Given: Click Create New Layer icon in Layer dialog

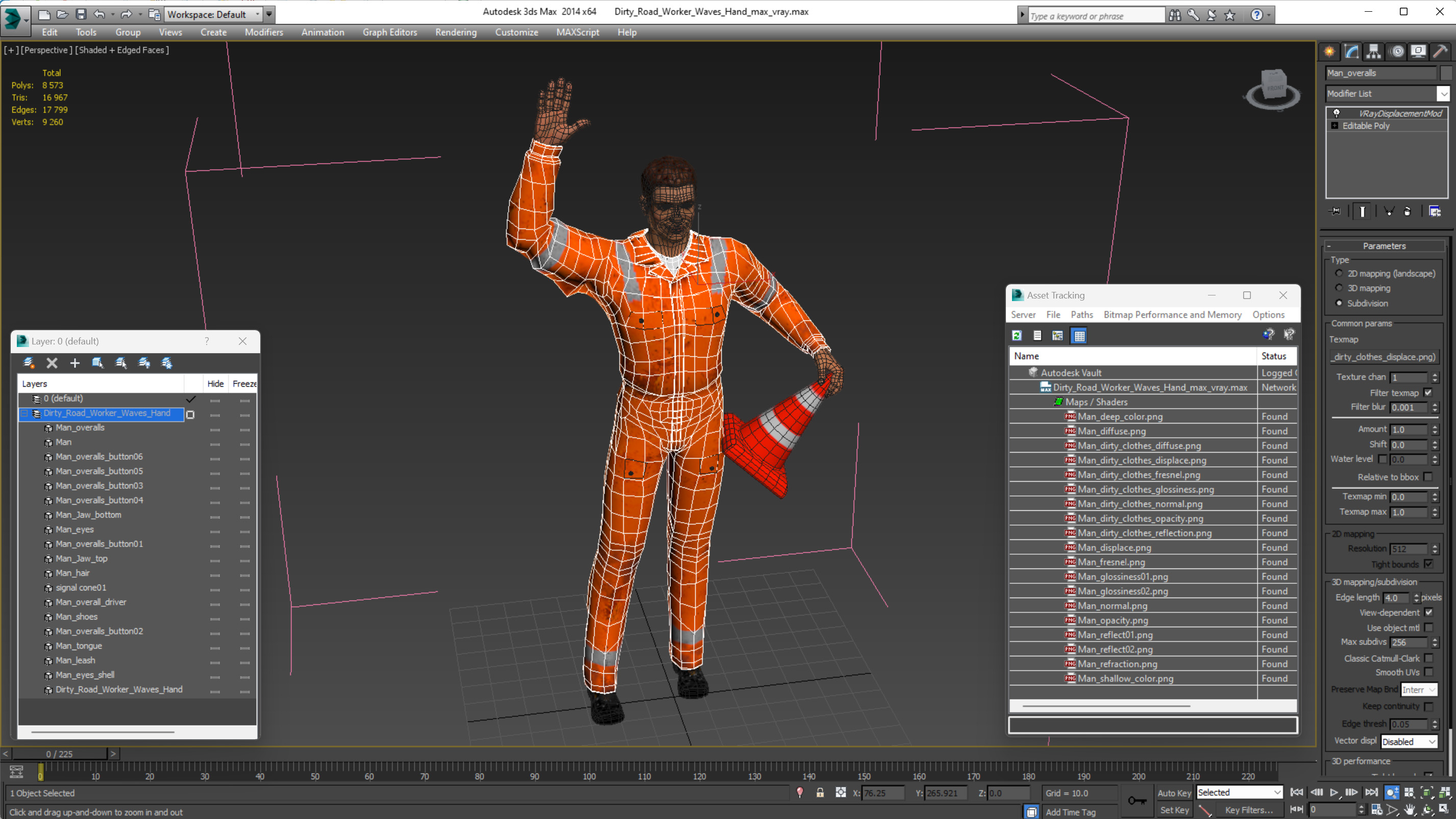Looking at the screenshot, I should click(x=29, y=363).
